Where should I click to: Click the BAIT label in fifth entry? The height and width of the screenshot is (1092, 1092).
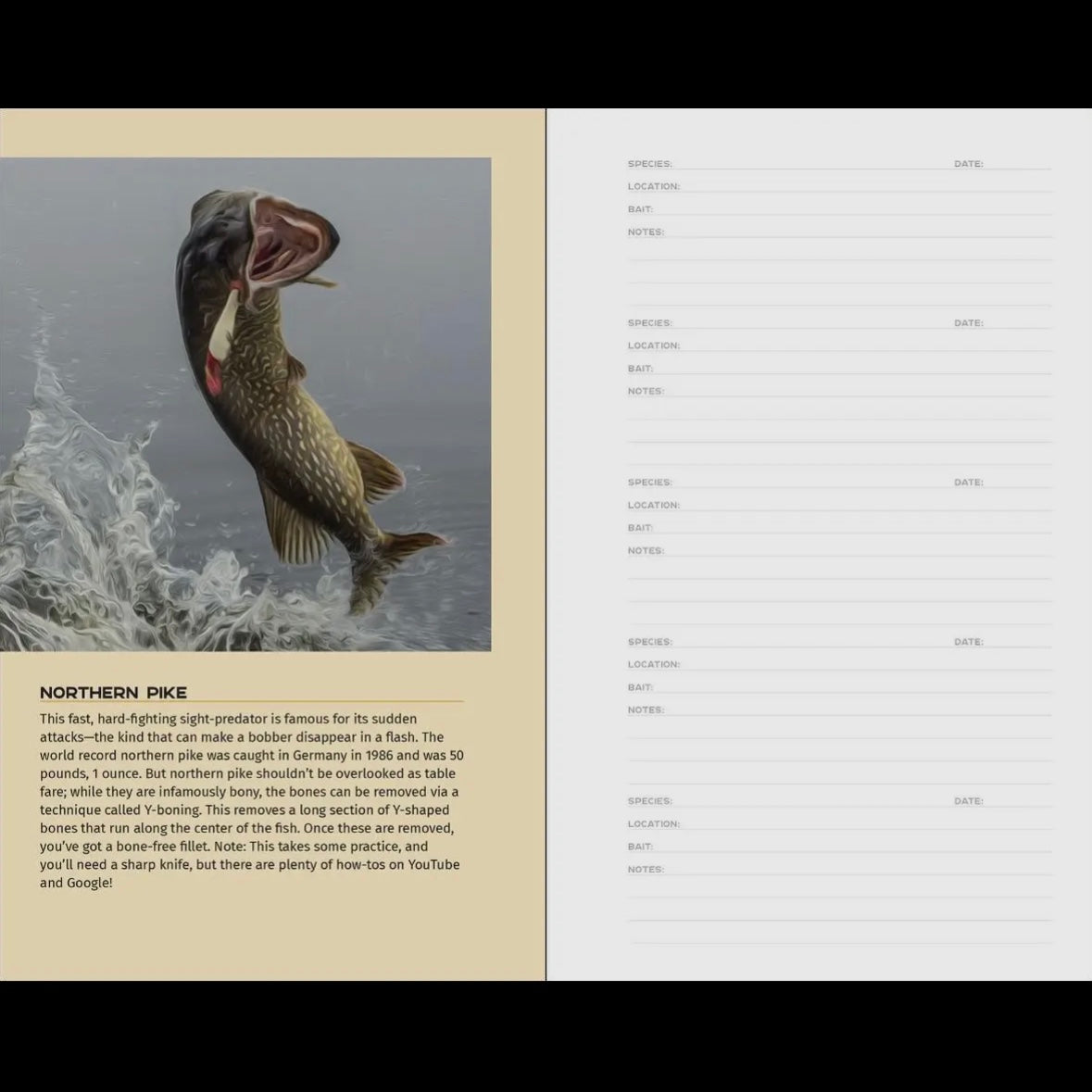pyautogui.click(x=638, y=846)
